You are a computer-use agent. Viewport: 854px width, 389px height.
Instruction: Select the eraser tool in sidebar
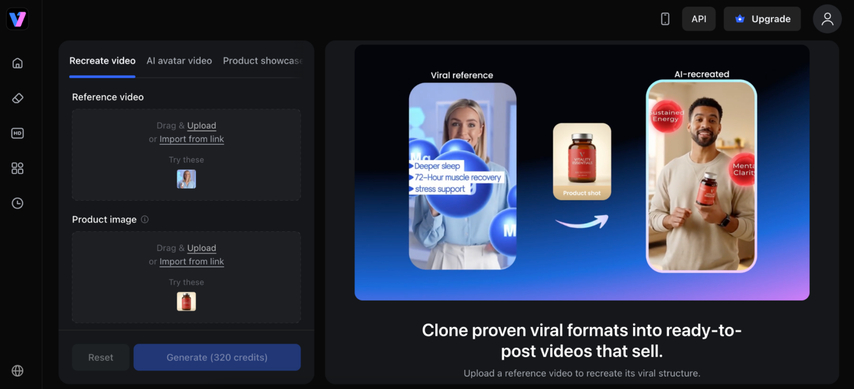point(17,98)
